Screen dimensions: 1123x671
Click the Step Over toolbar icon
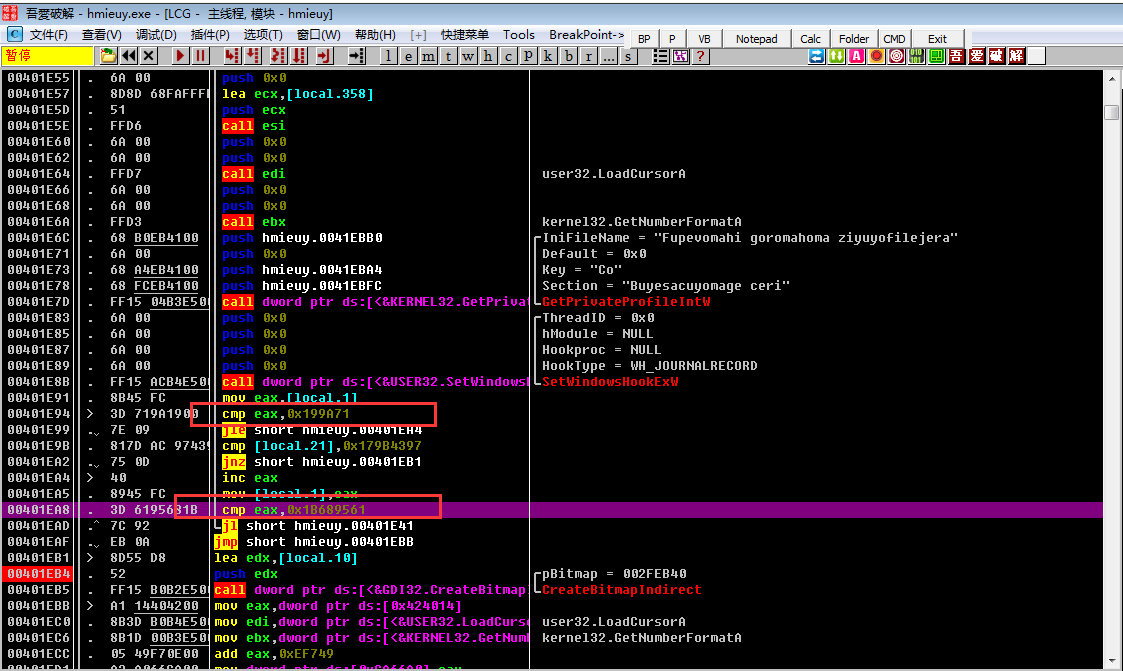point(253,56)
